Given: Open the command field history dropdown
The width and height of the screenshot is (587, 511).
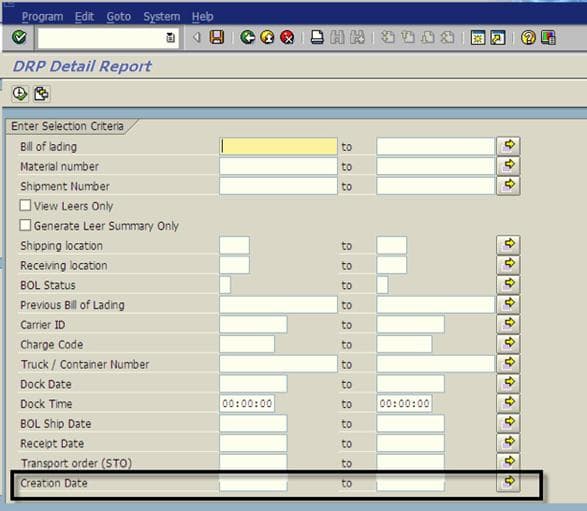Looking at the screenshot, I should [x=170, y=37].
